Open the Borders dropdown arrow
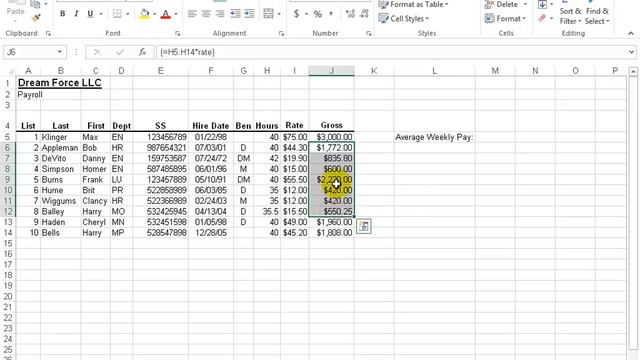Image resolution: width=640 pixels, height=360 pixels. pyautogui.click(x=128, y=14)
